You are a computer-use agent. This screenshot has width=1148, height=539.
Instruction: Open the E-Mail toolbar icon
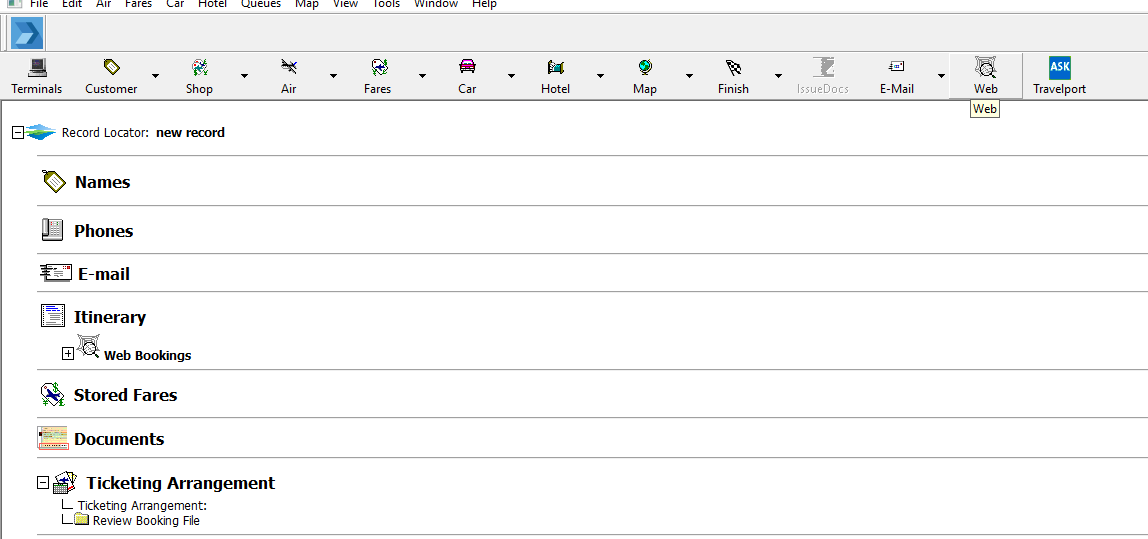tap(896, 67)
